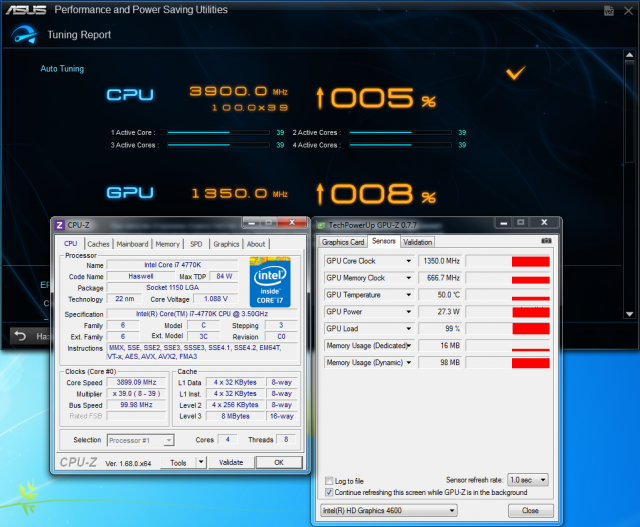Click the Tuning Report speedometer icon
This screenshot has width=640, height=527.
click(24, 35)
